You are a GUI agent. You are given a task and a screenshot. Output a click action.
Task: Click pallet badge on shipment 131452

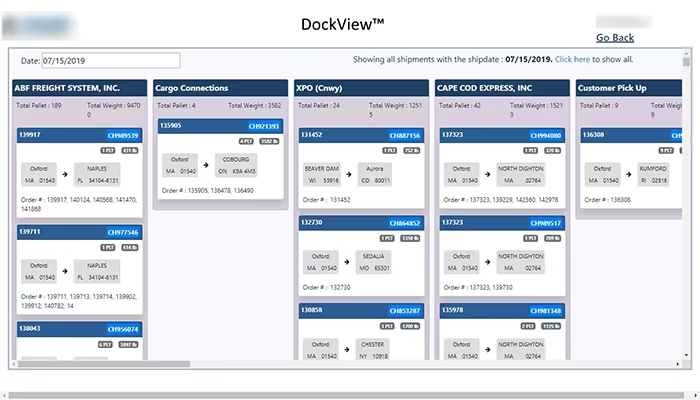[389, 151]
